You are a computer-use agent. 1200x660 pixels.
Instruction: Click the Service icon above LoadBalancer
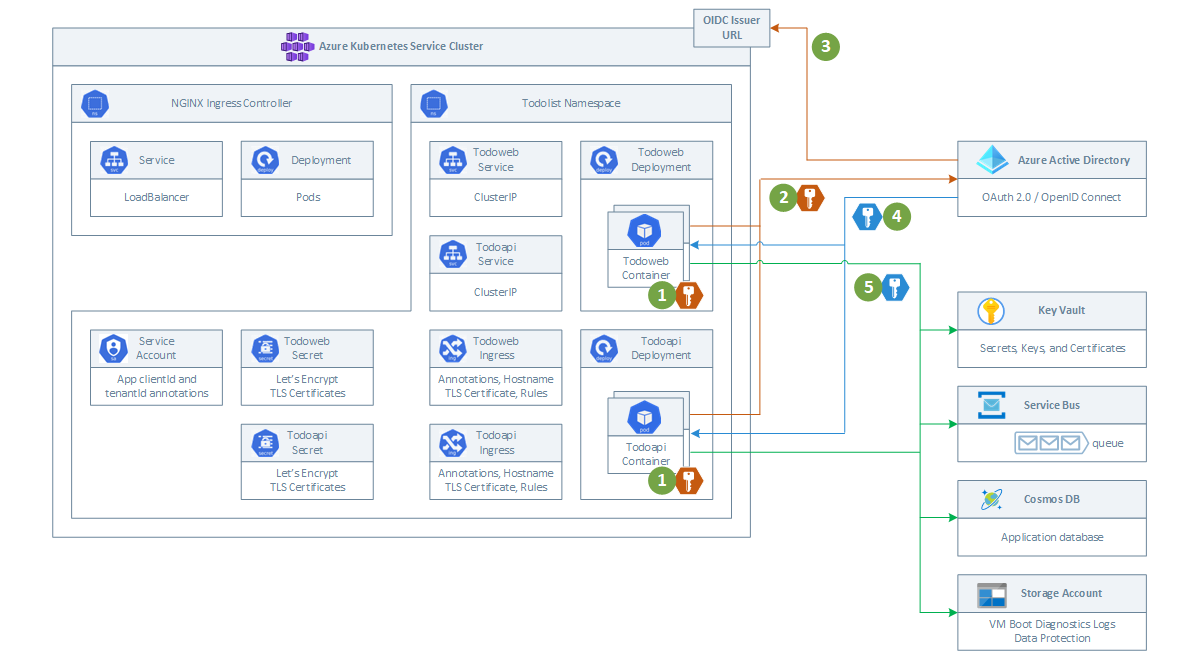[x=113, y=160]
